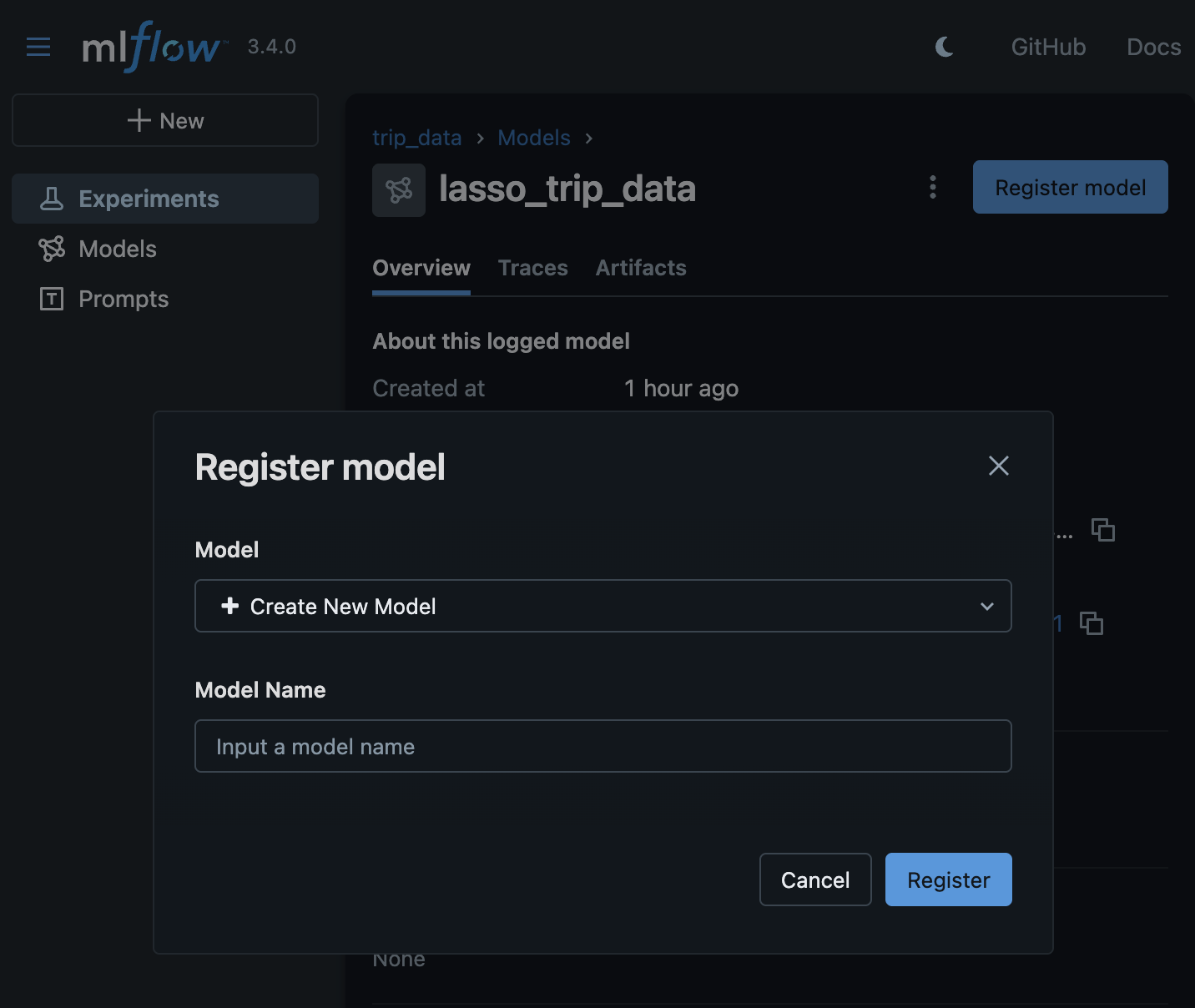
Task: Click the New button in sidebar
Action: coord(165,121)
